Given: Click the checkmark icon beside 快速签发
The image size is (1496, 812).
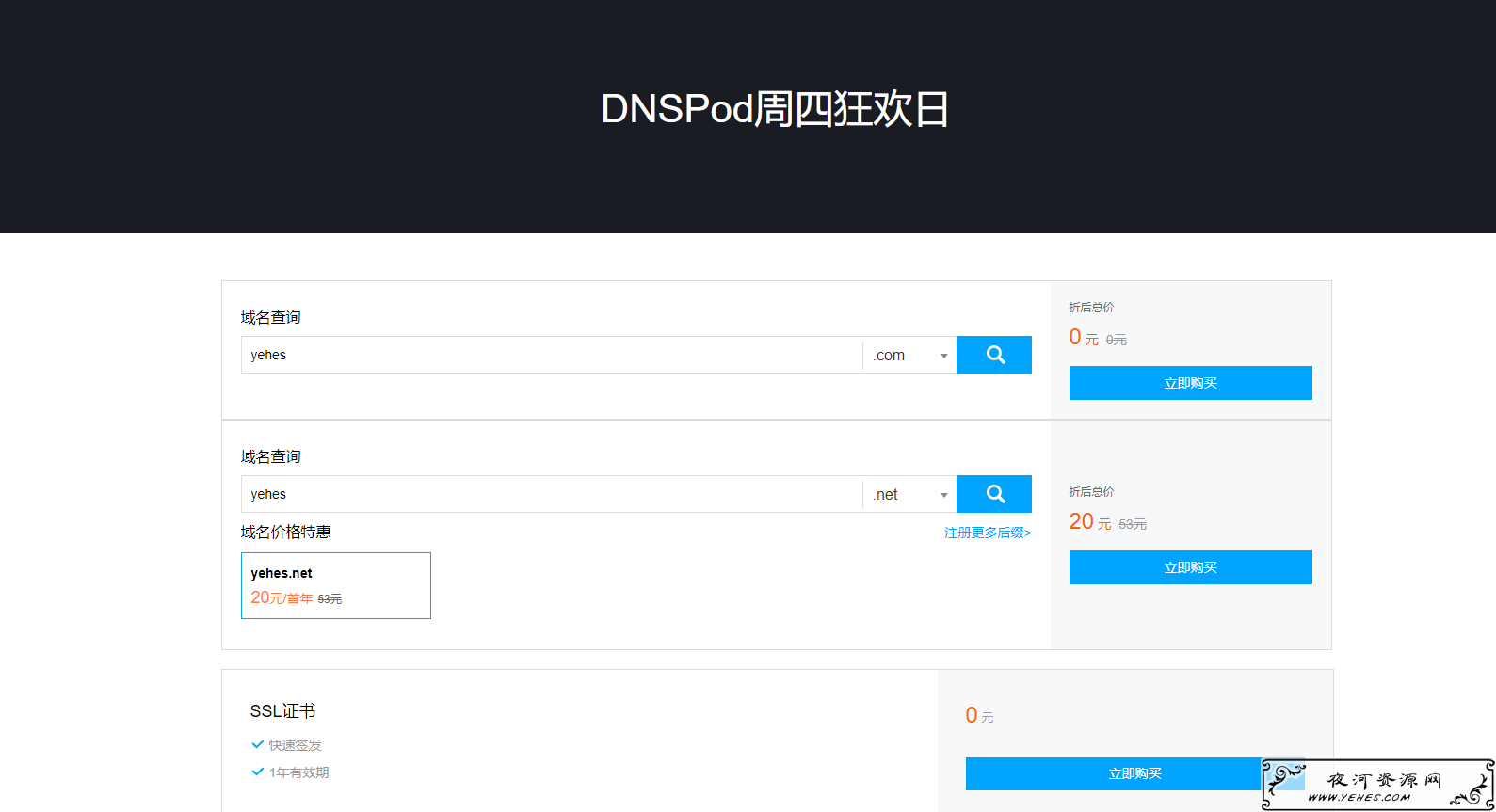Looking at the screenshot, I should [258, 744].
